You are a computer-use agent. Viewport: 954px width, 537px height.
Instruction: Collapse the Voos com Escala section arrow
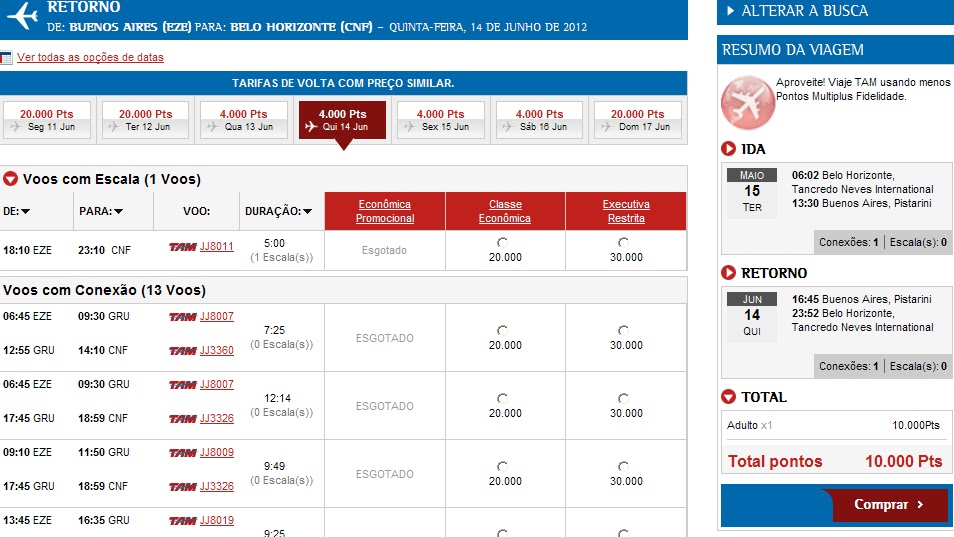pyautogui.click(x=10, y=179)
